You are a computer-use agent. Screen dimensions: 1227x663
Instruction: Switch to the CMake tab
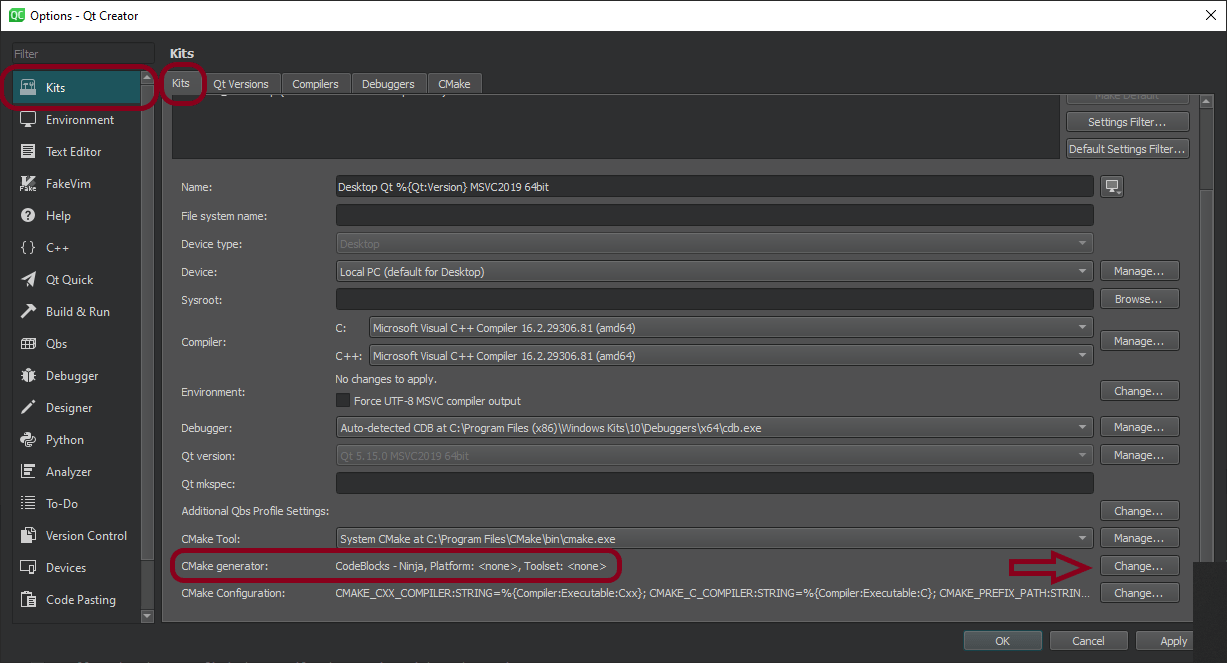point(454,84)
